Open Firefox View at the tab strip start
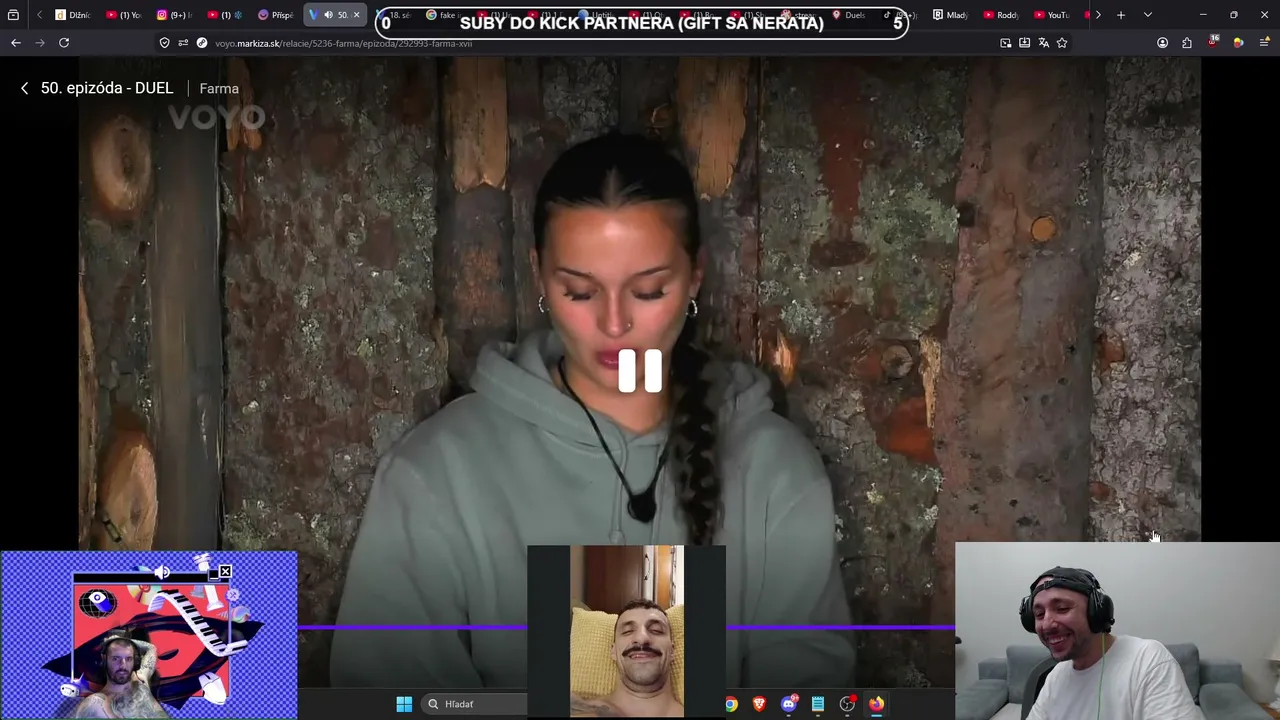This screenshot has height=720, width=1280. (x=13, y=15)
